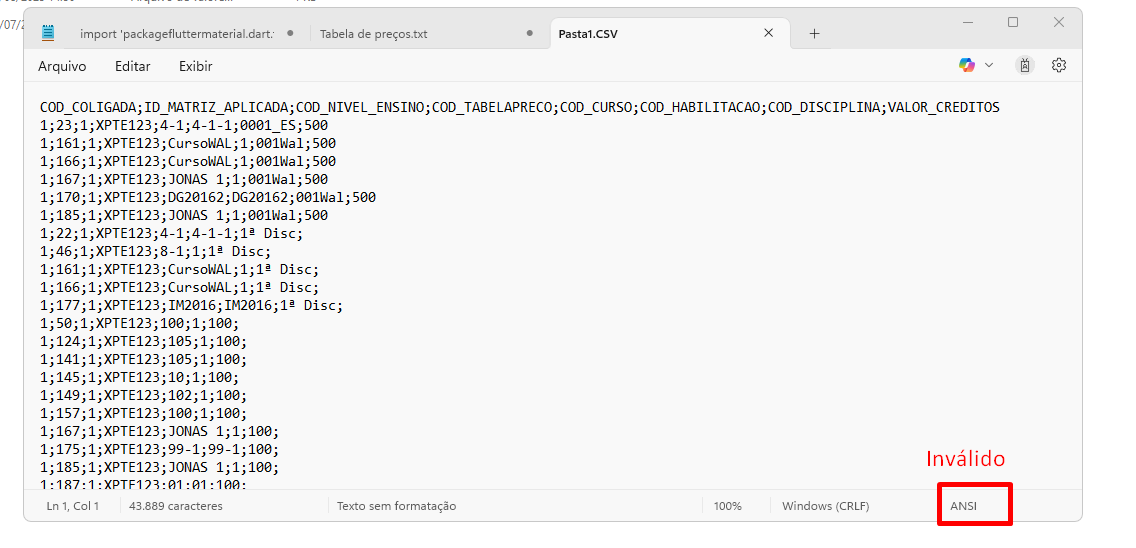The height and width of the screenshot is (548, 1136).
Task: Click unsaved dot on the import tab
Action: click(x=290, y=33)
